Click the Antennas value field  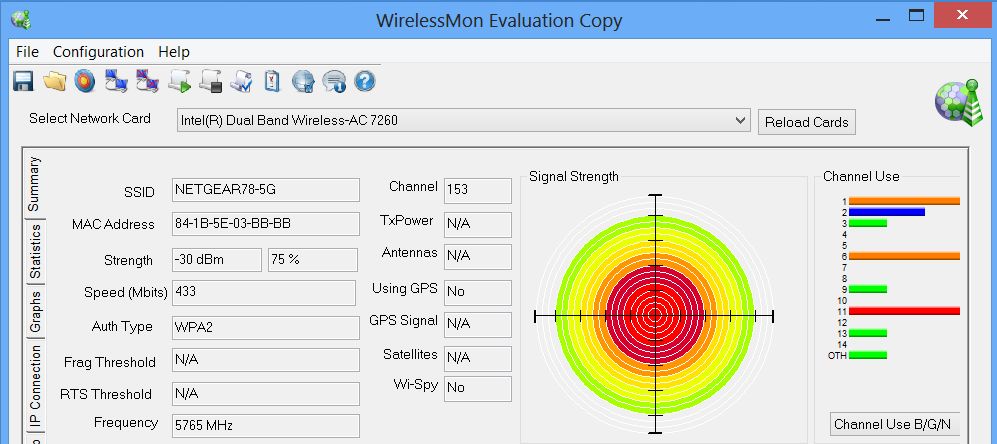pyautogui.click(x=478, y=256)
